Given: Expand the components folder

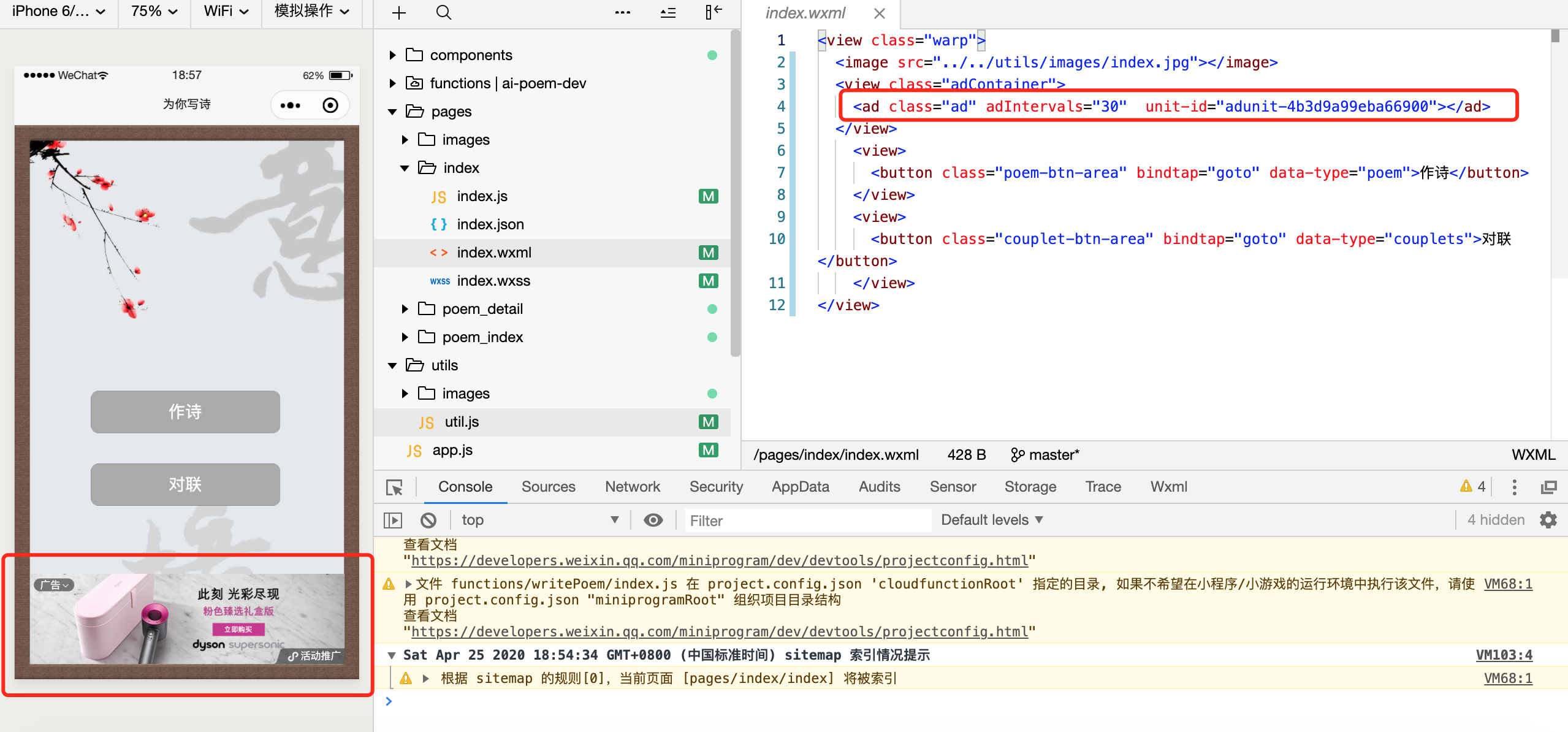Looking at the screenshot, I should coord(392,55).
